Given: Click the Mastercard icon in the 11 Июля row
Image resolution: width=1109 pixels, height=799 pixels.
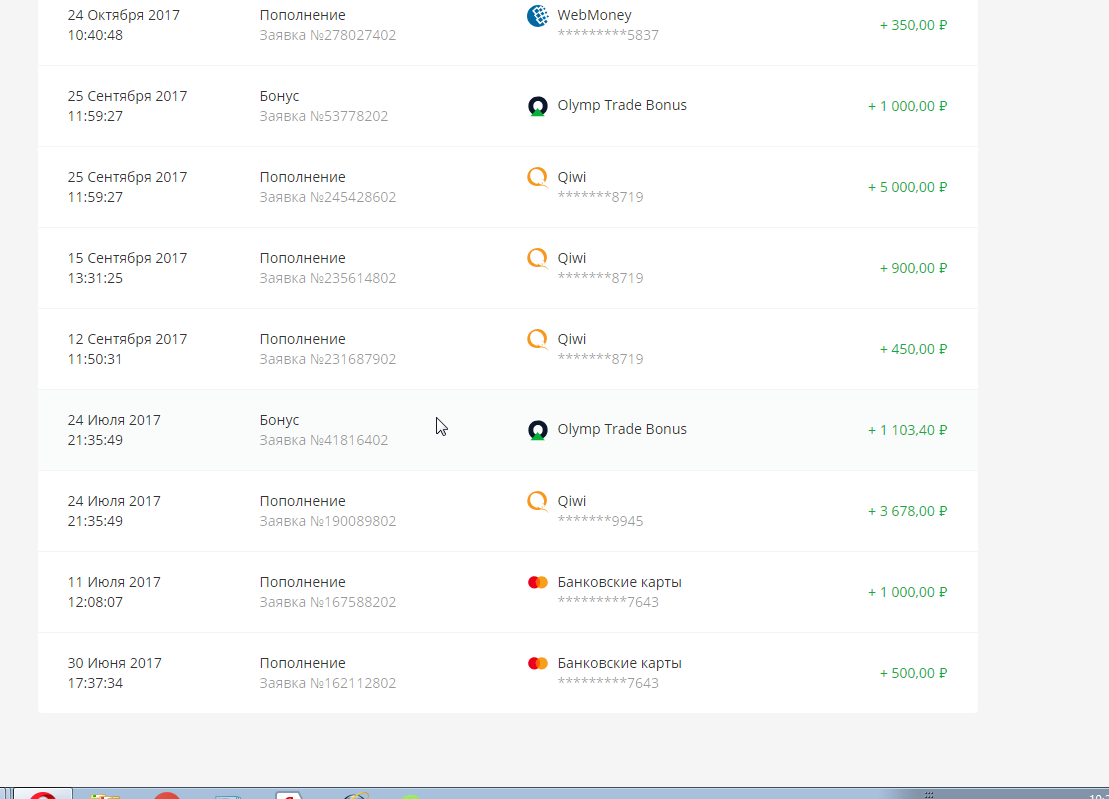Looking at the screenshot, I should coord(538,582).
